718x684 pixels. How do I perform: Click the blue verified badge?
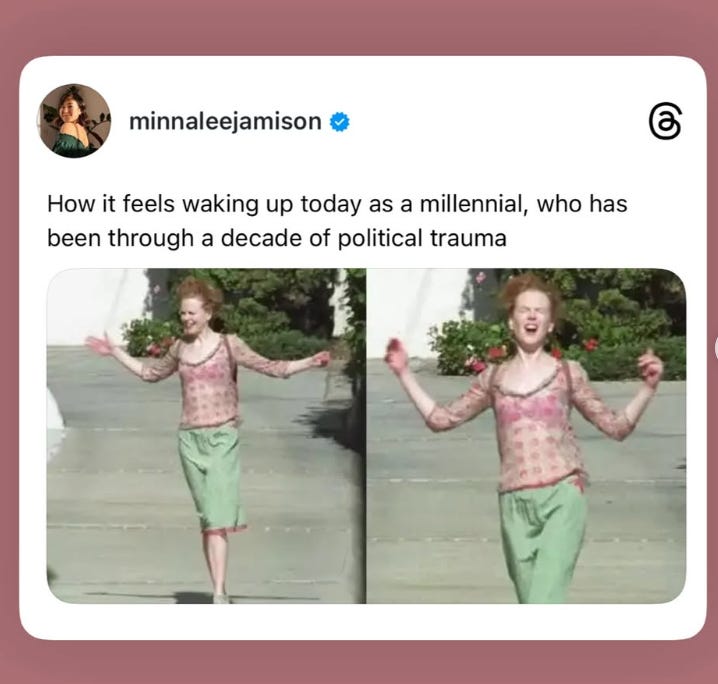340,122
